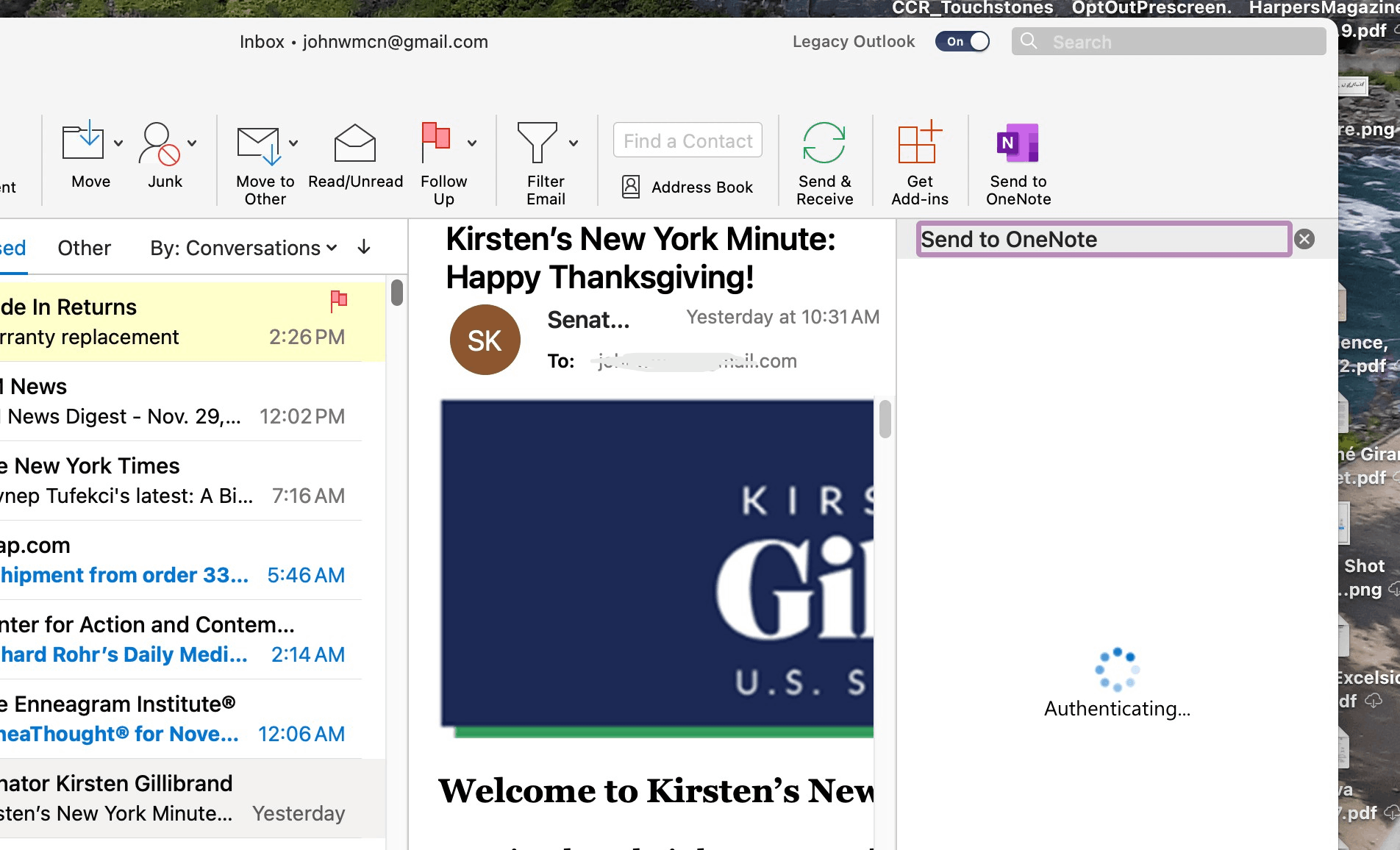Click the message list scrollbar
Screen dimensions: 1400x850
(397, 293)
